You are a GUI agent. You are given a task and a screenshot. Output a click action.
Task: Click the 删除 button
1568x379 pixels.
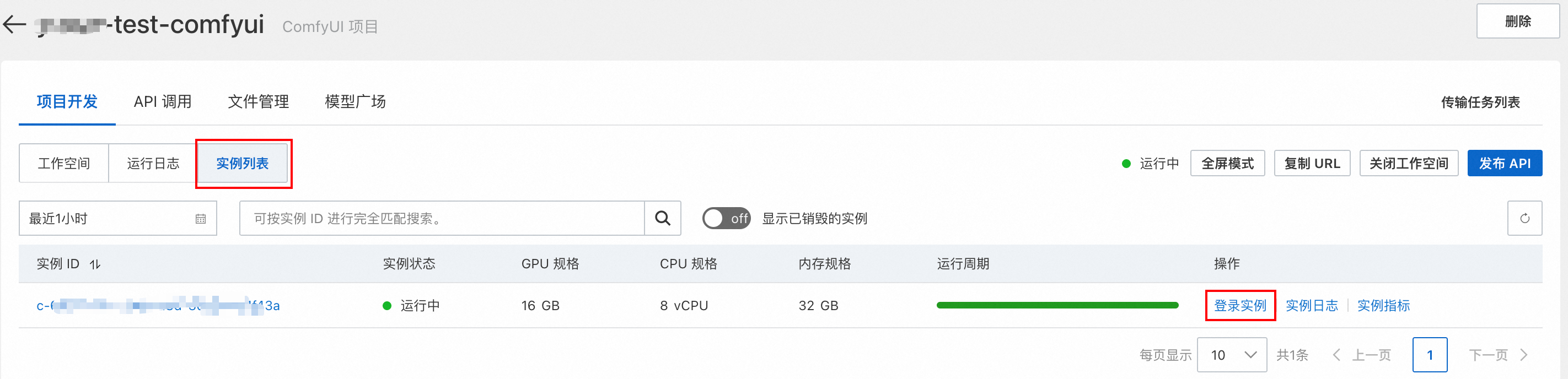point(1517,21)
